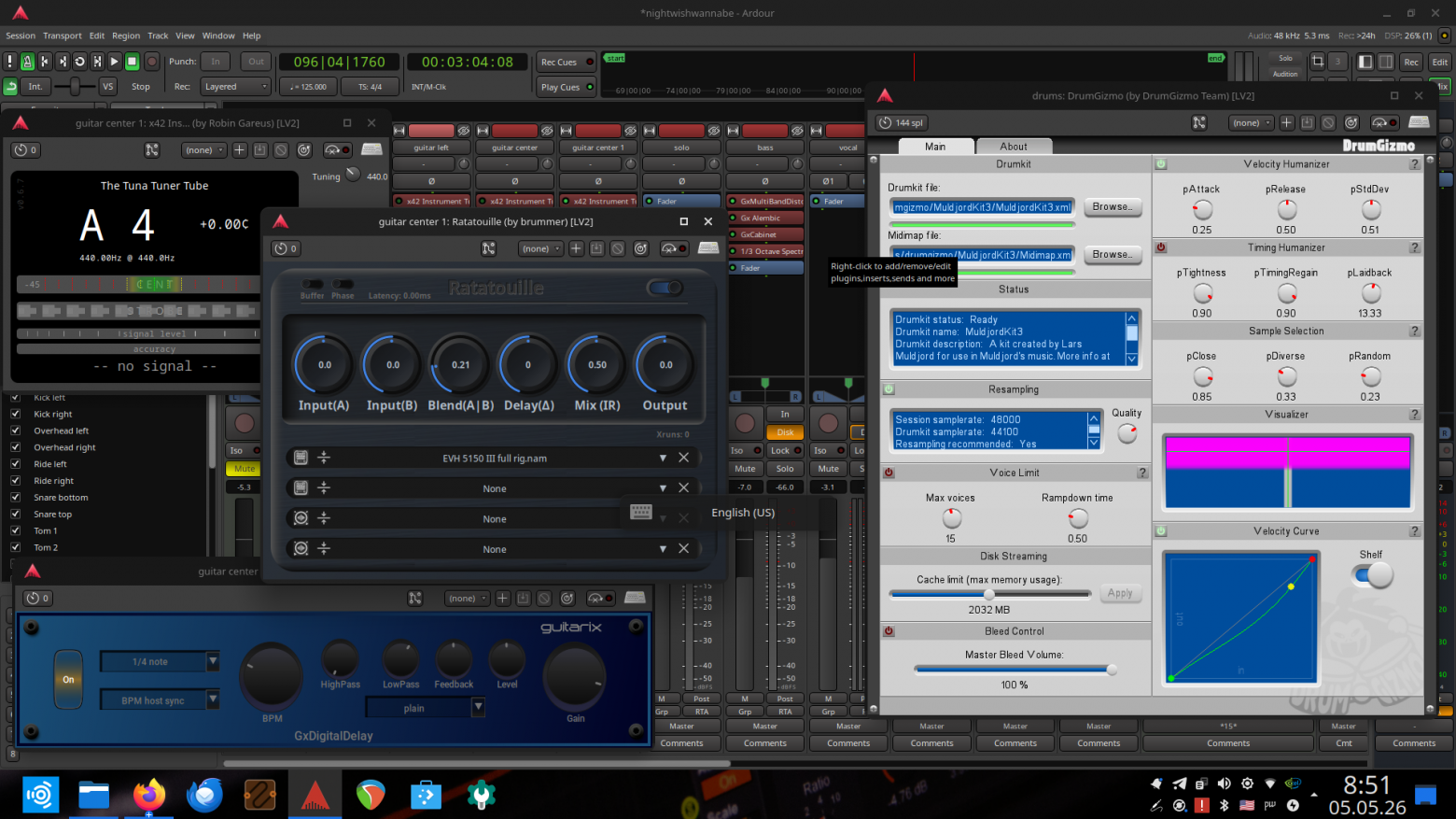Adjust the Master Bleed Volume slider
This screenshot has width=1456, height=819.
pos(1015,670)
